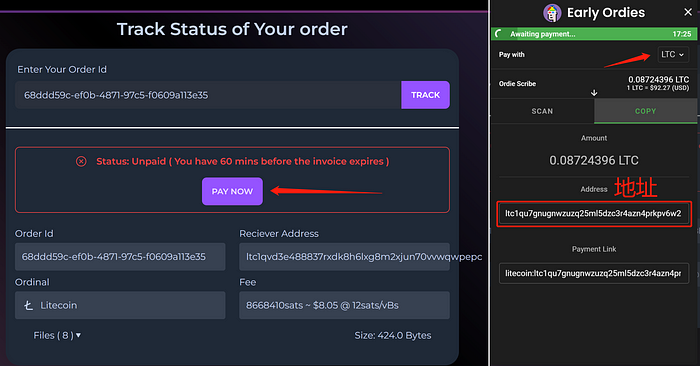This screenshot has height=366, width=700.
Task: Click the Order Id details field
Action: point(120,257)
